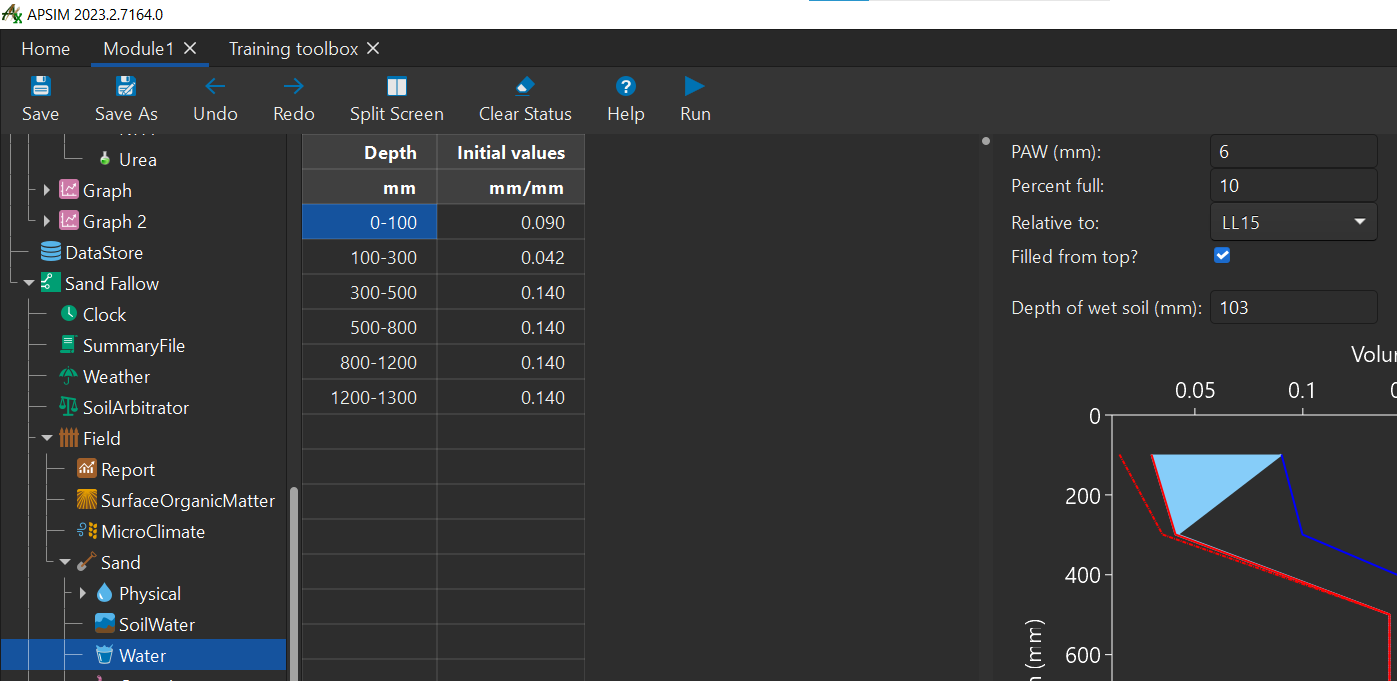Viewport: 1397px width, 681px height.
Task: Click the Undo arrow icon
Action: click(x=215, y=86)
